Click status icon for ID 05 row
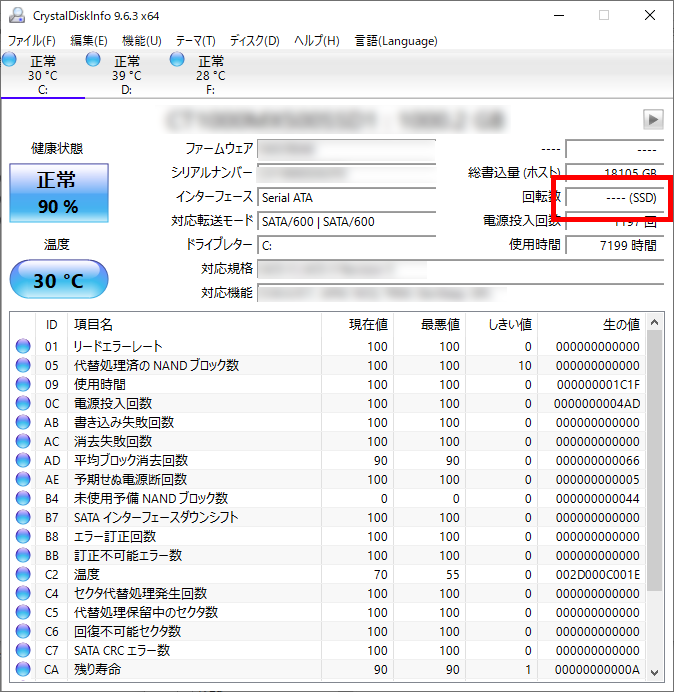The width and height of the screenshot is (674, 692). click(x=23, y=365)
